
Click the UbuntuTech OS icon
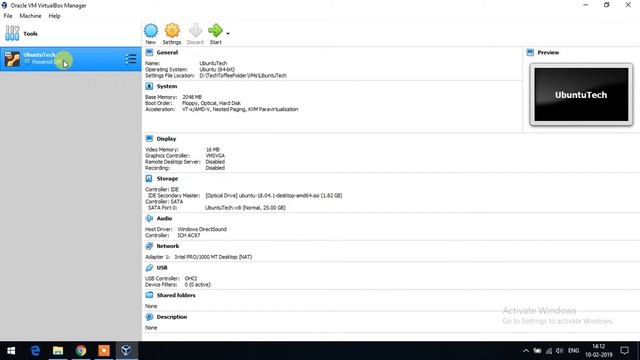tap(12, 59)
